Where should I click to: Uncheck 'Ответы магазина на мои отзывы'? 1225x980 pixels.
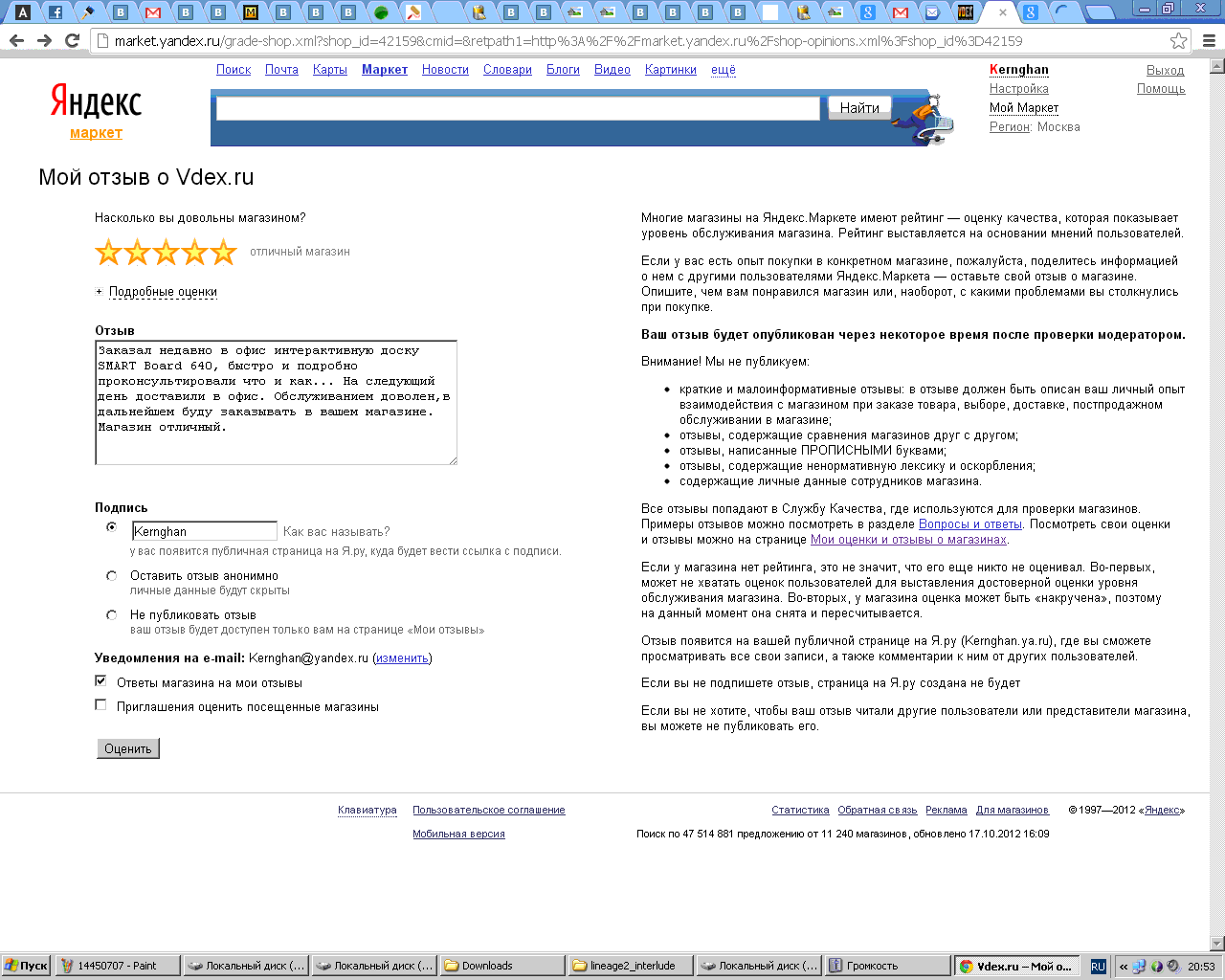100,681
